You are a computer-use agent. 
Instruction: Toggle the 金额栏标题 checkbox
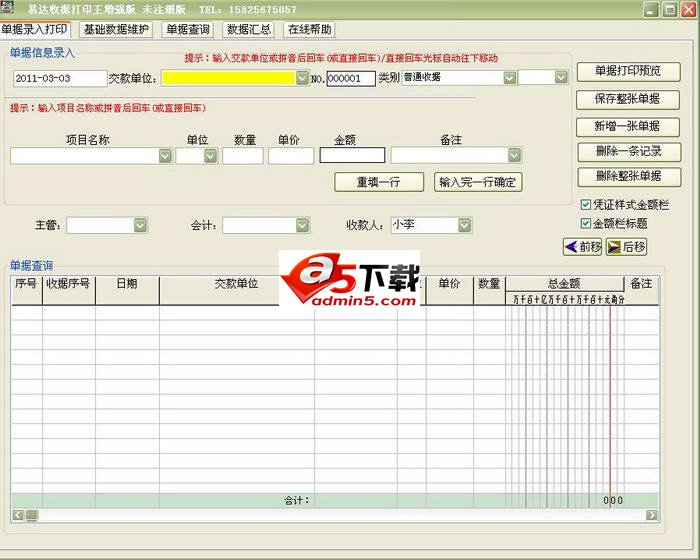(x=586, y=223)
